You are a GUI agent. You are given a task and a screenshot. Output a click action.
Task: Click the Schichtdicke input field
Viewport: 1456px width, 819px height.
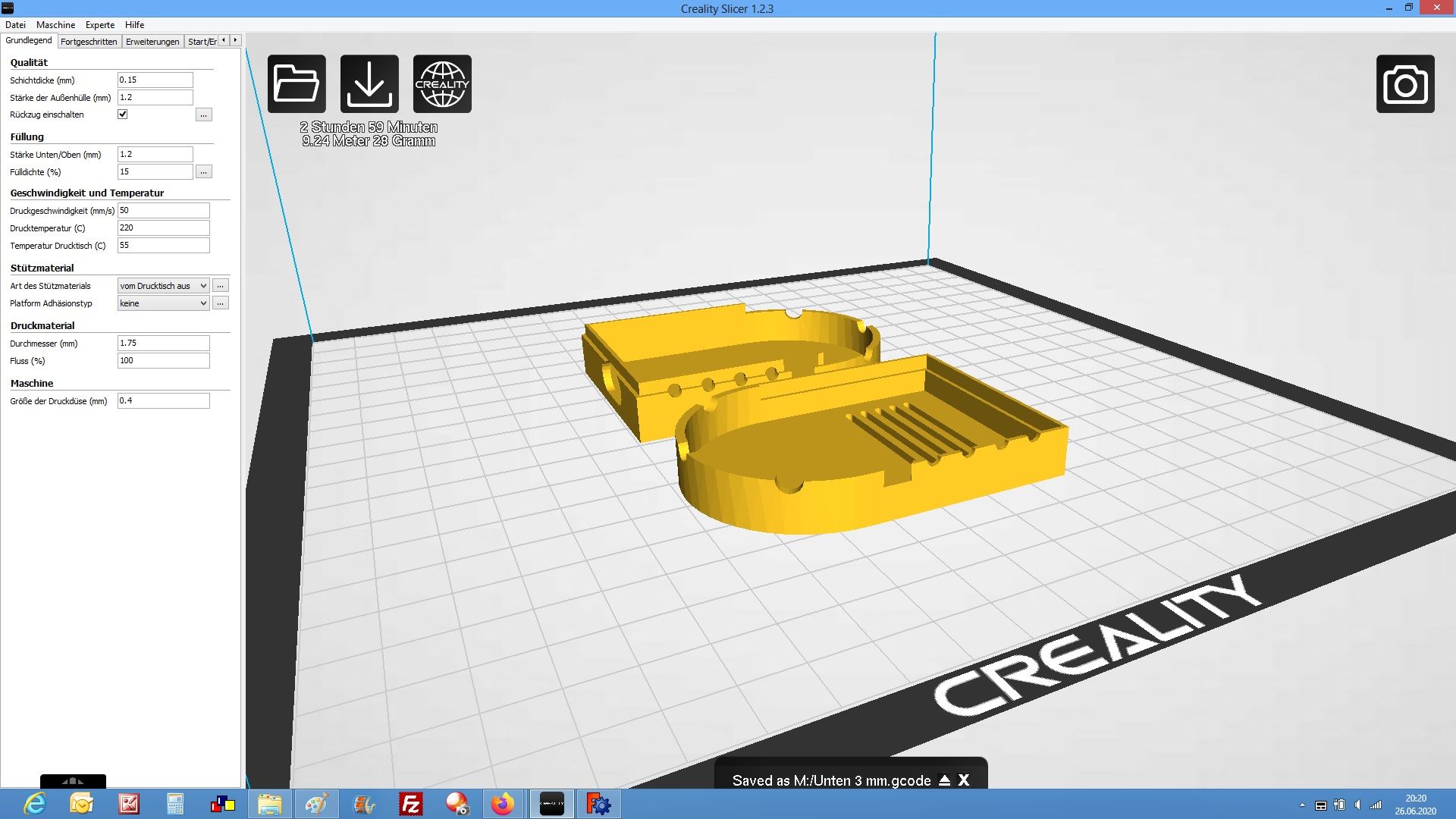pyautogui.click(x=155, y=80)
